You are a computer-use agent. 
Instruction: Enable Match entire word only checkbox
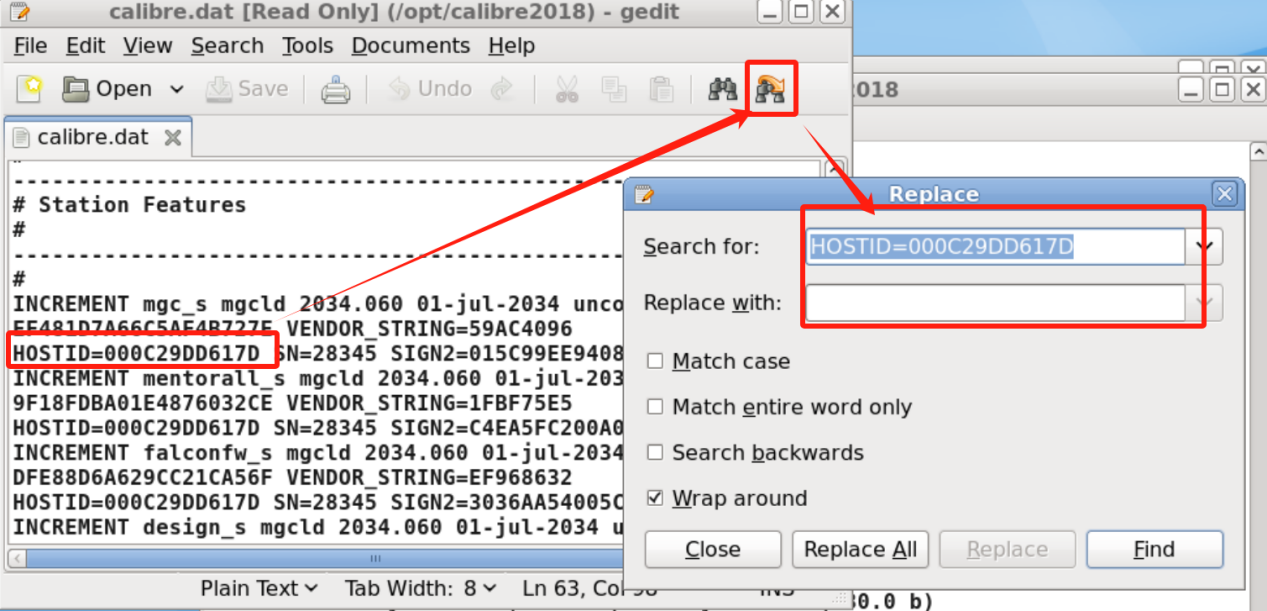click(x=655, y=407)
